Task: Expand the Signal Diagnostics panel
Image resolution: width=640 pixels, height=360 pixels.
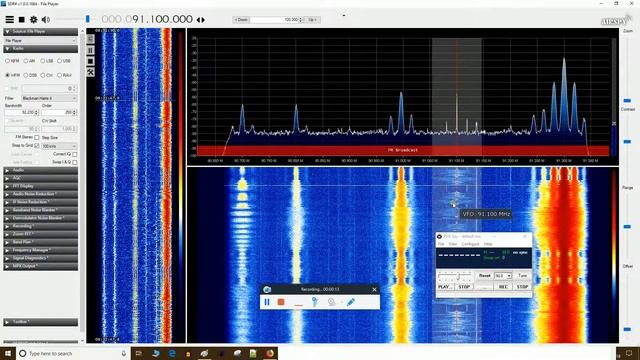Action: click(x=40, y=258)
